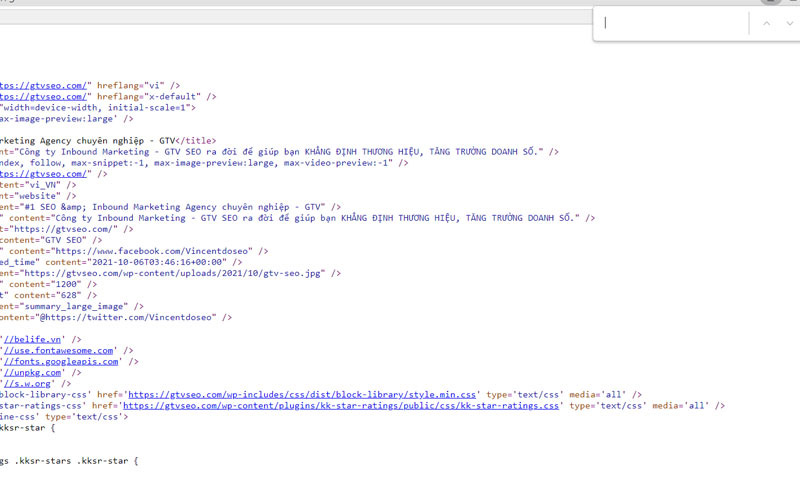Image resolution: width=800 pixels, height=500 pixels.
Task: Open the //s.w.org link
Action: coord(32,383)
